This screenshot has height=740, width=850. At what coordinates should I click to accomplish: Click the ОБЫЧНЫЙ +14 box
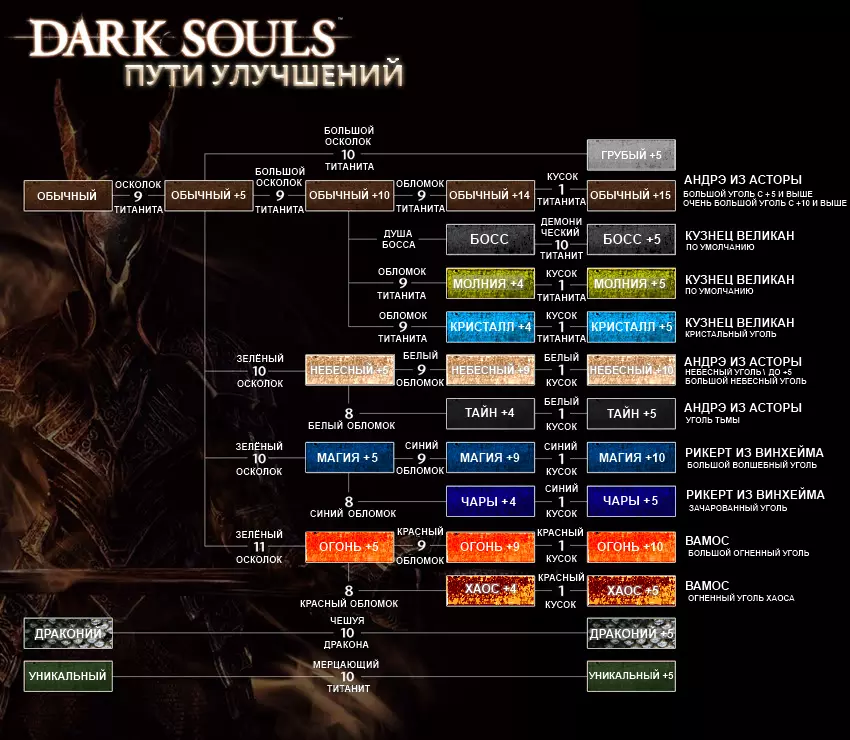[x=490, y=196]
